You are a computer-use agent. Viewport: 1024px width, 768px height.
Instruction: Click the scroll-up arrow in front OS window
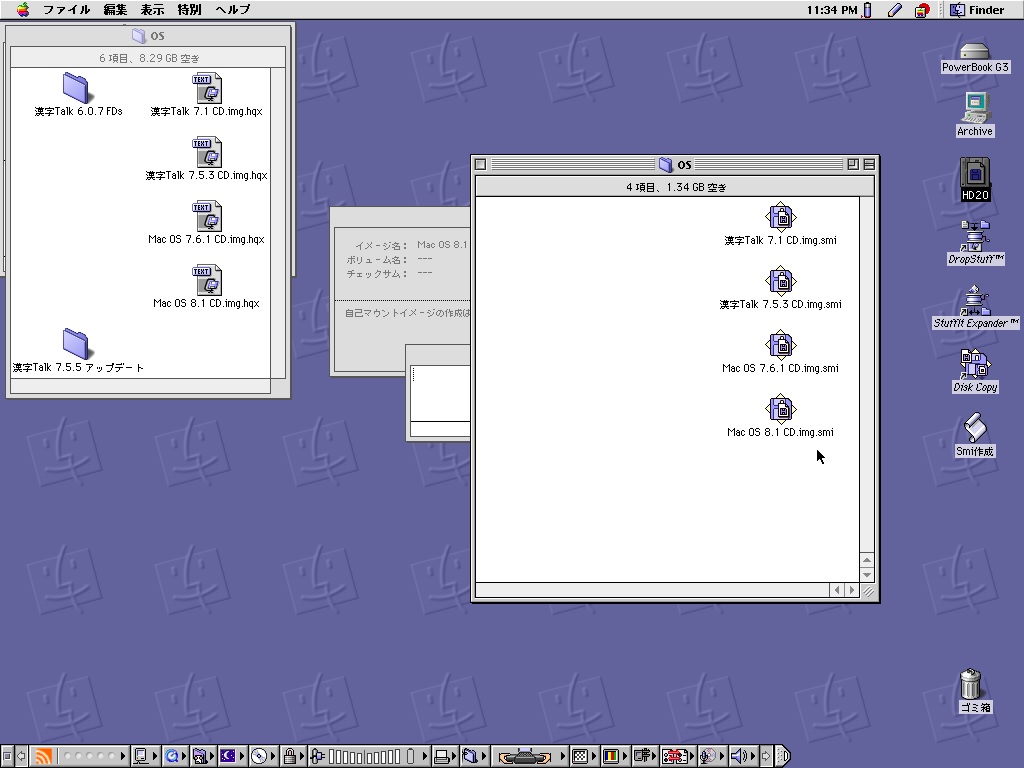click(867, 560)
